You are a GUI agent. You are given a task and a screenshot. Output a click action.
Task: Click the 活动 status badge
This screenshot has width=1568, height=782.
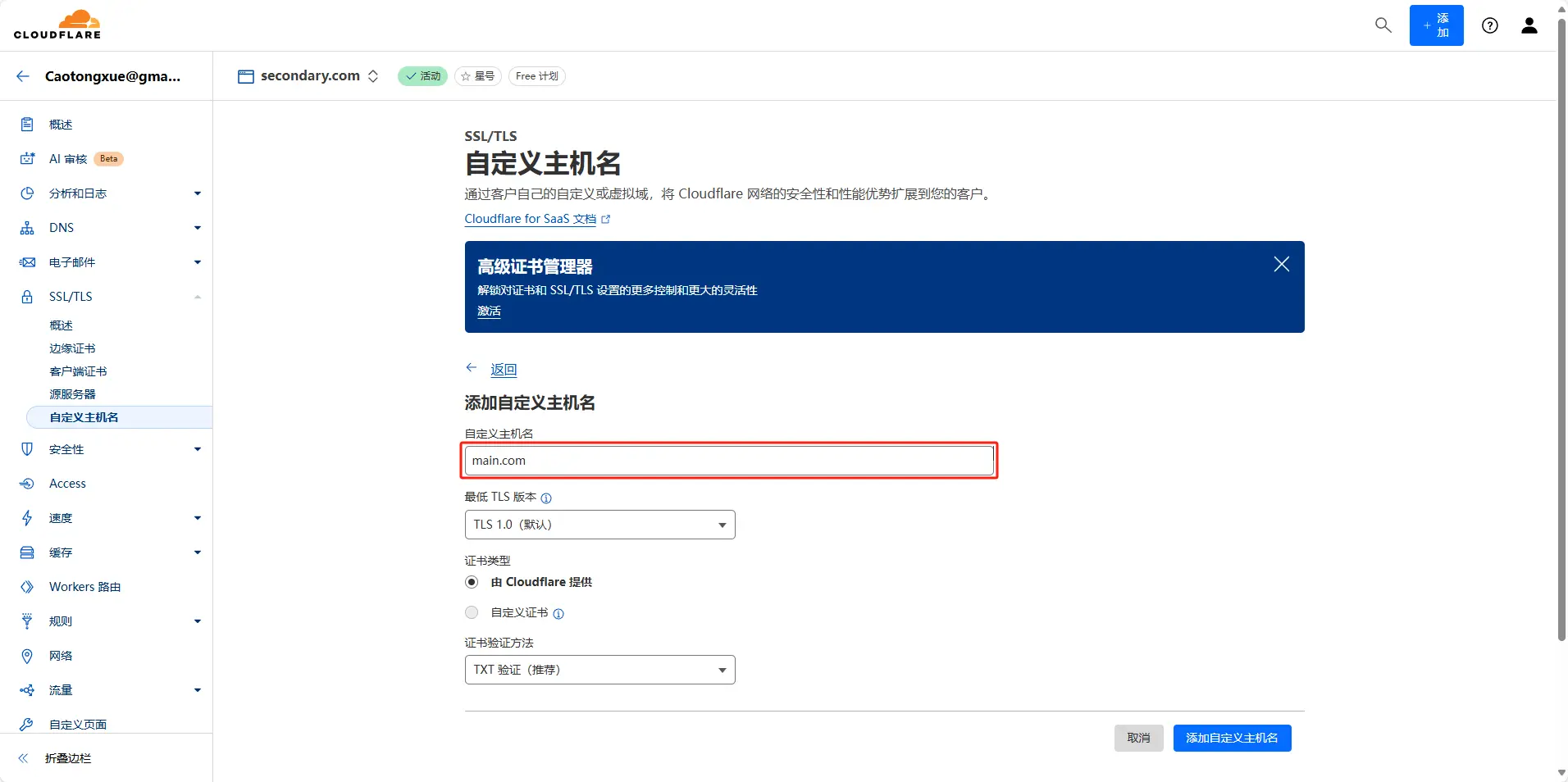point(423,76)
